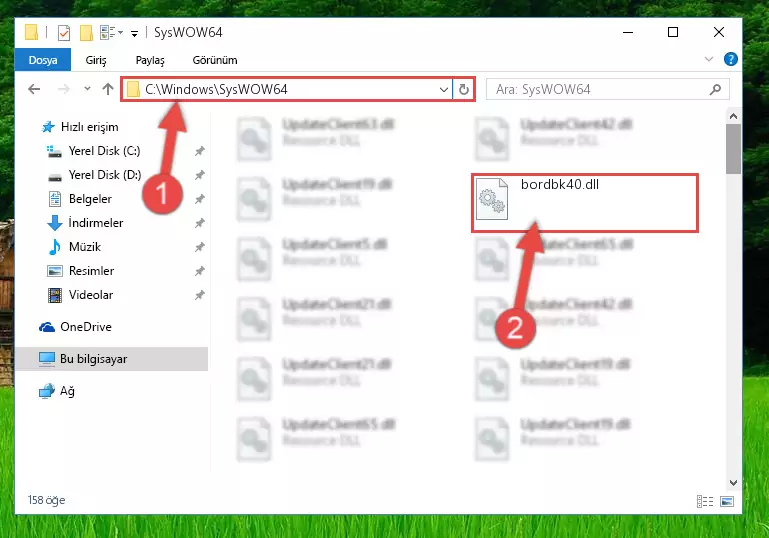The width and height of the screenshot is (769, 538).
Task: Click the search magnifier icon
Action: [x=716, y=89]
